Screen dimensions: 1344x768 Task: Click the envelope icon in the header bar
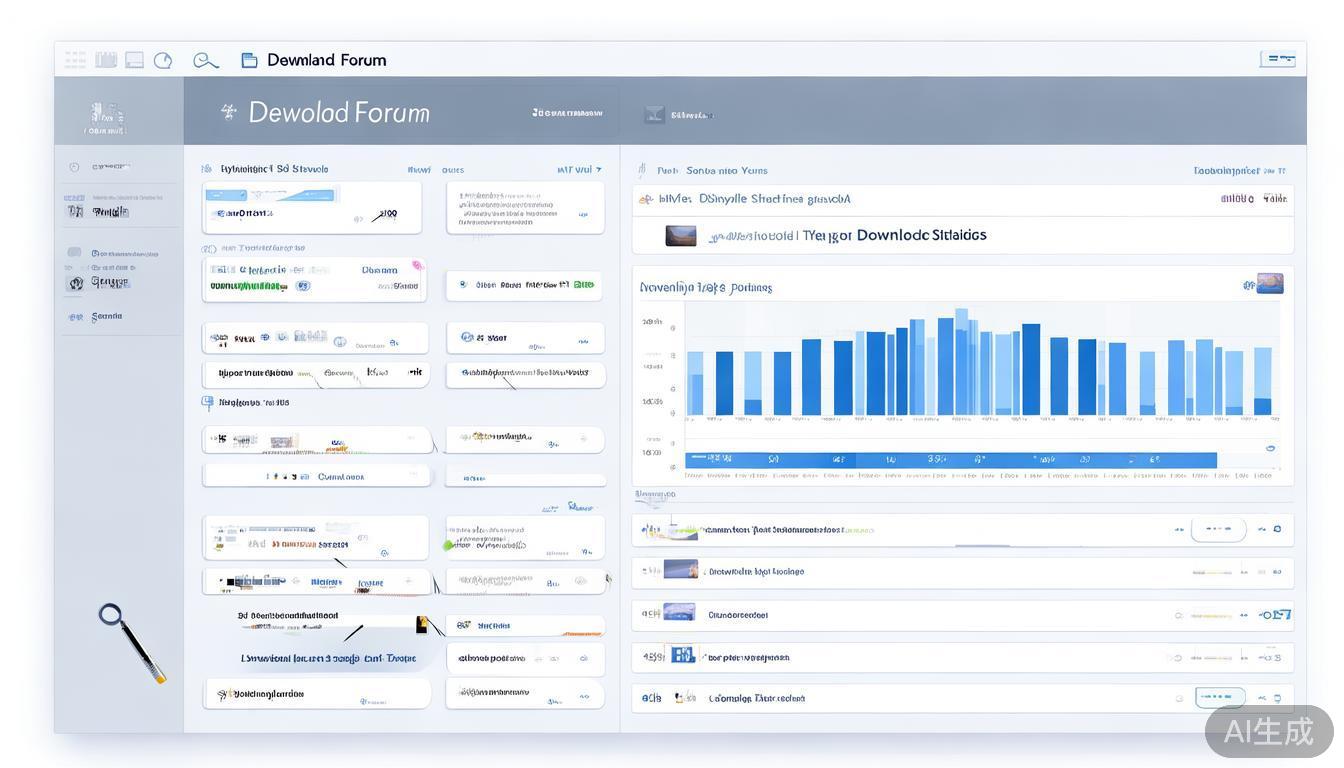click(654, 115)
